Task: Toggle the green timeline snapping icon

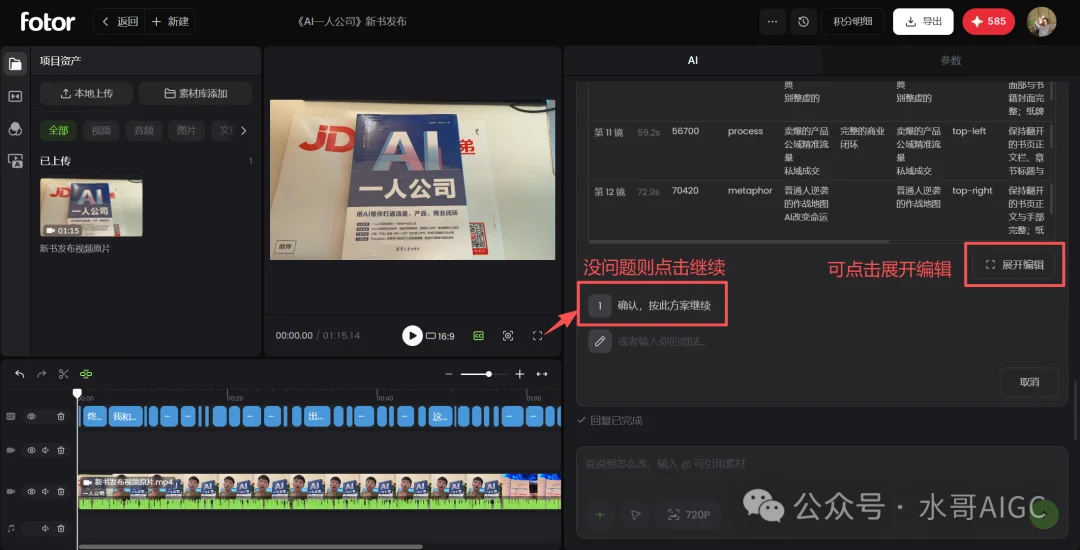Action: (86, 374)
